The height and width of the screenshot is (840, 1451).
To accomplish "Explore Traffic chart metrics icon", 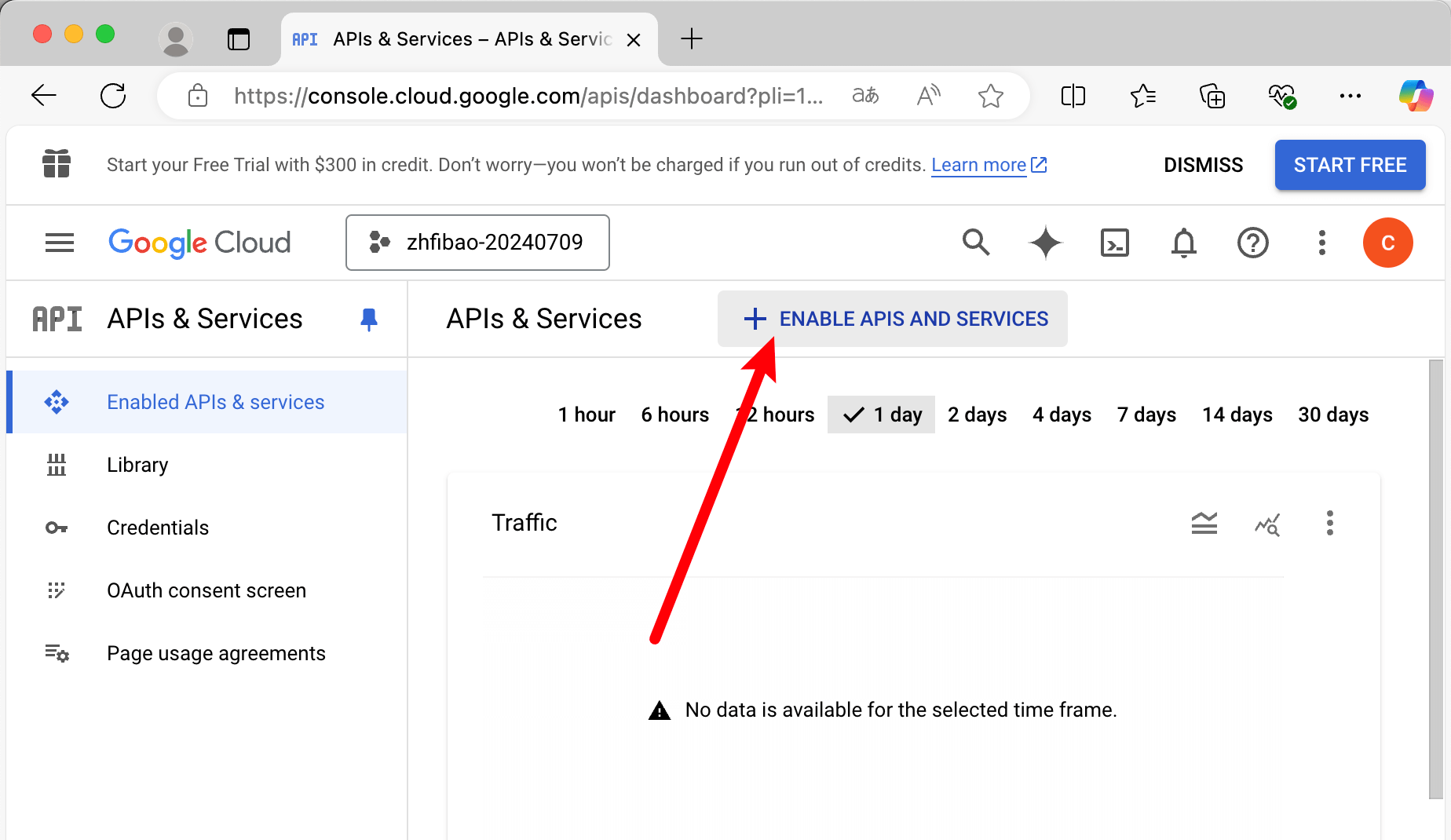I will pos(1267,524).
